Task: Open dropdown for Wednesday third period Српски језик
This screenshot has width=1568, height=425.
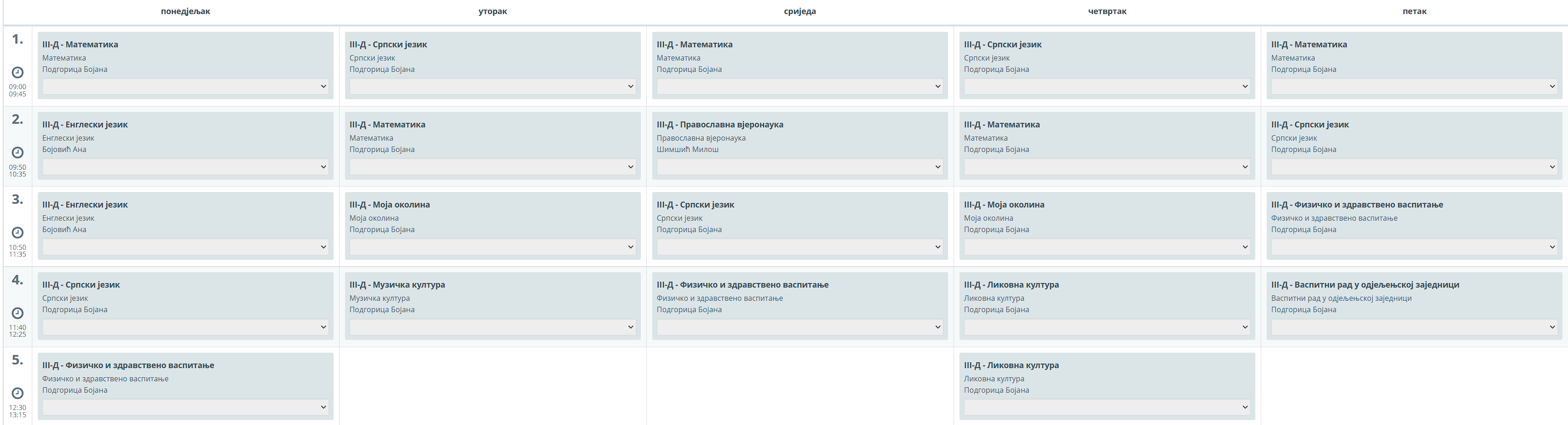Action: [799, 247]
